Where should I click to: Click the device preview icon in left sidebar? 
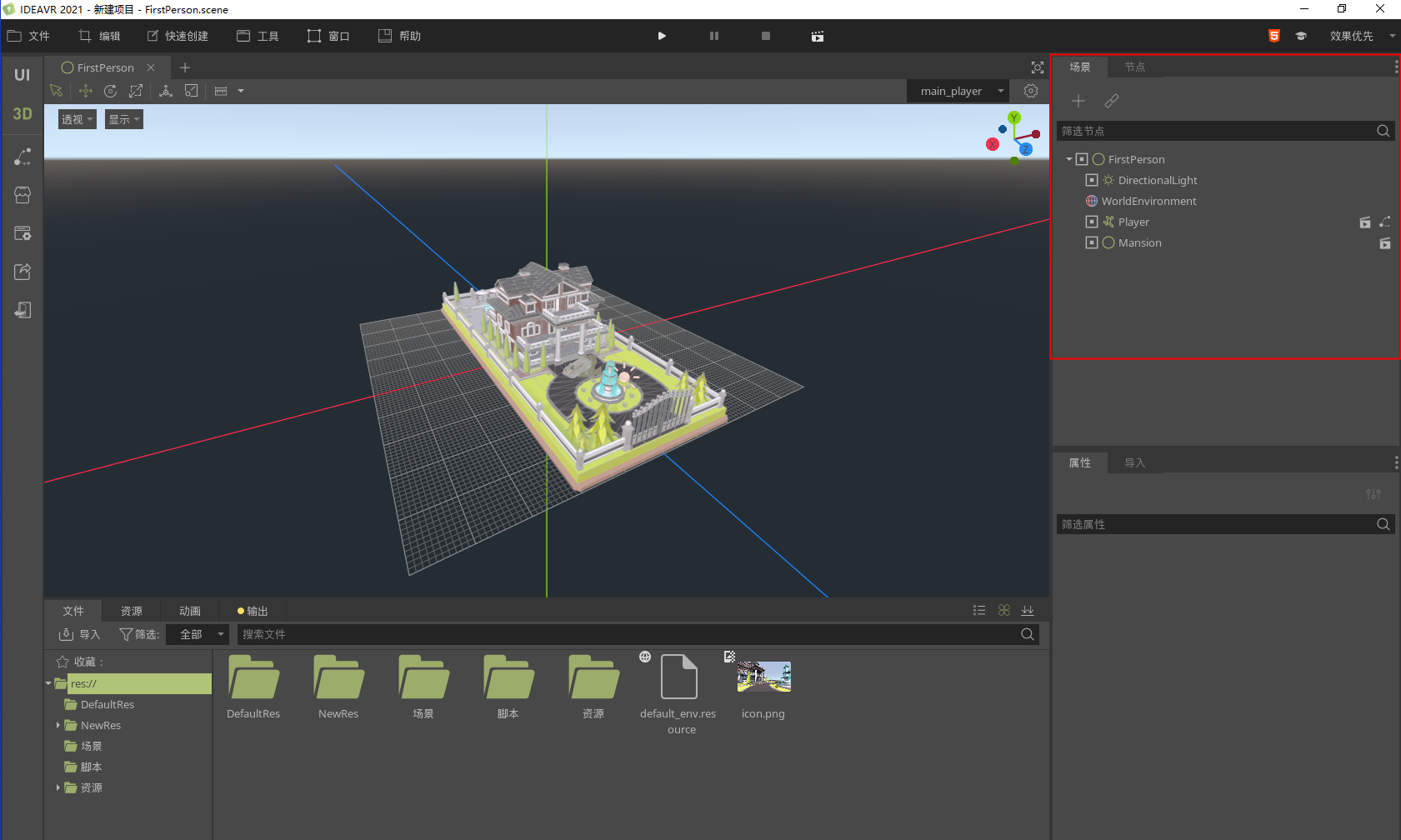(23, 310)
